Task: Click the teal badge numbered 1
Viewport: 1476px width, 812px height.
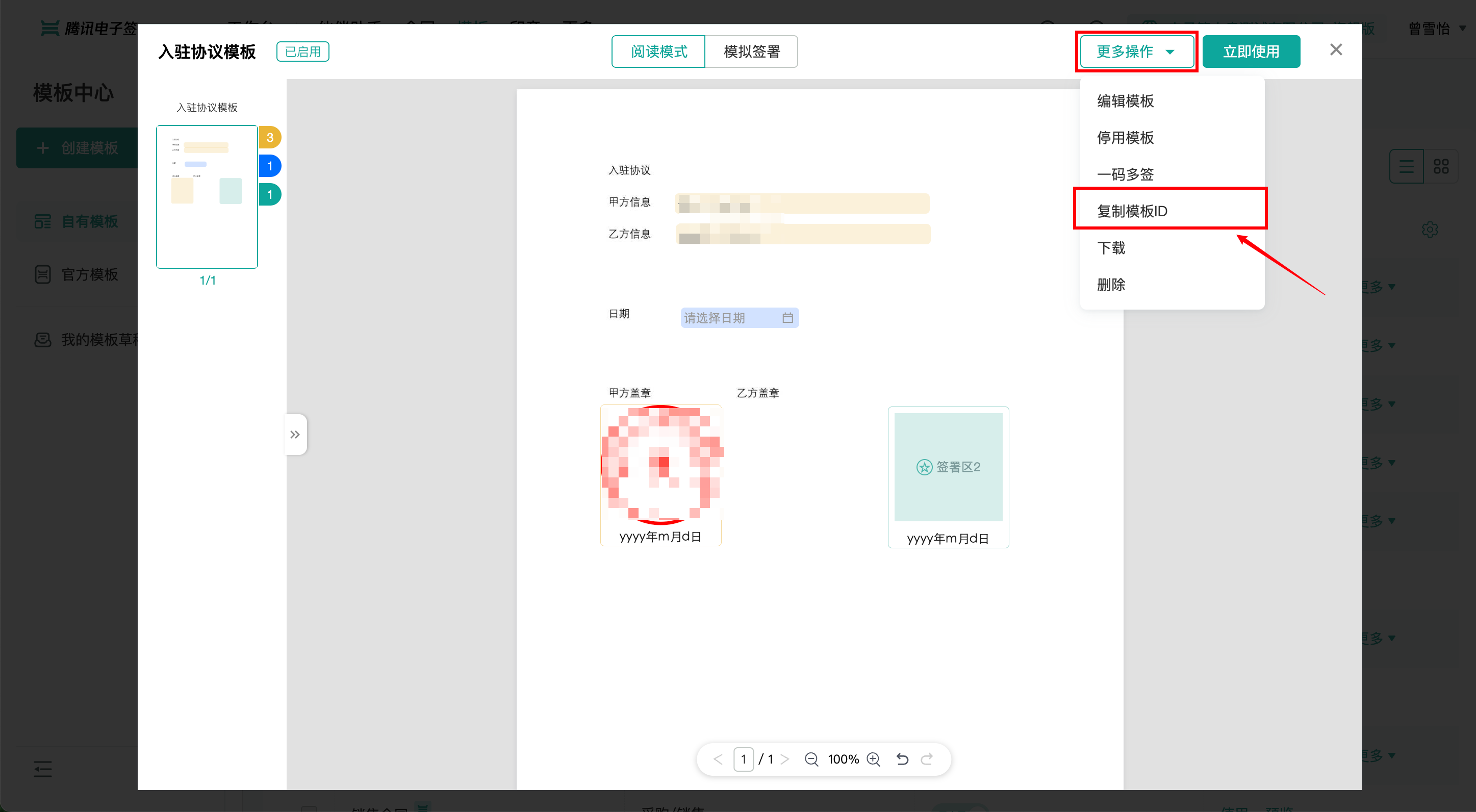Action: click(270, 195)
